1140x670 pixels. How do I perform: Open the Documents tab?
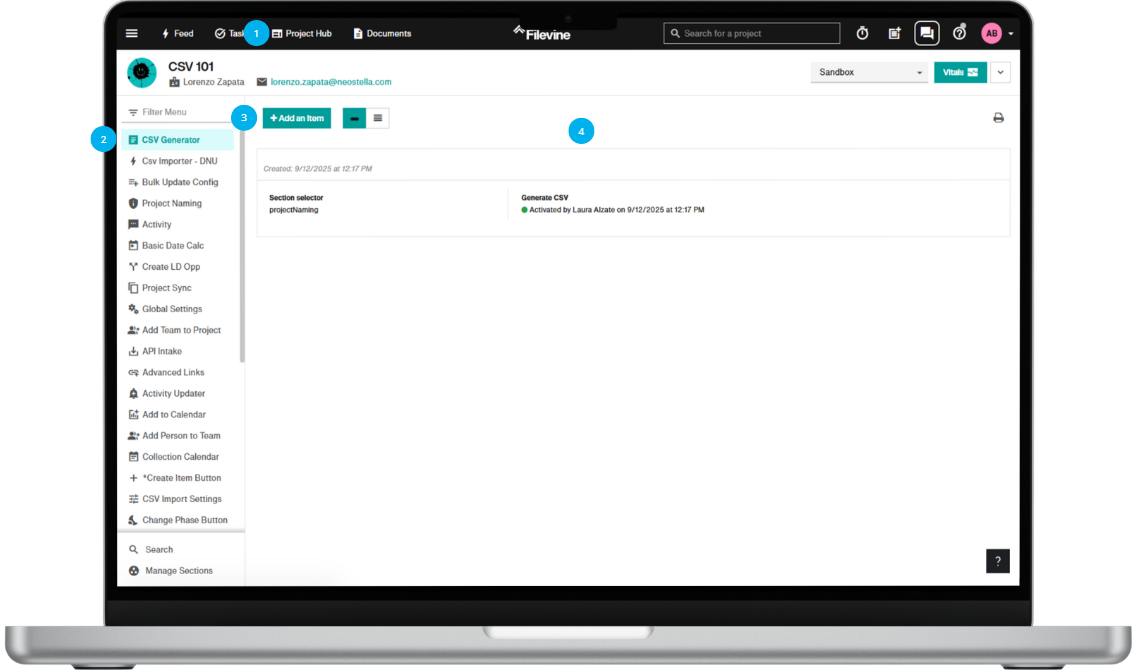click(x=382, y=33)
